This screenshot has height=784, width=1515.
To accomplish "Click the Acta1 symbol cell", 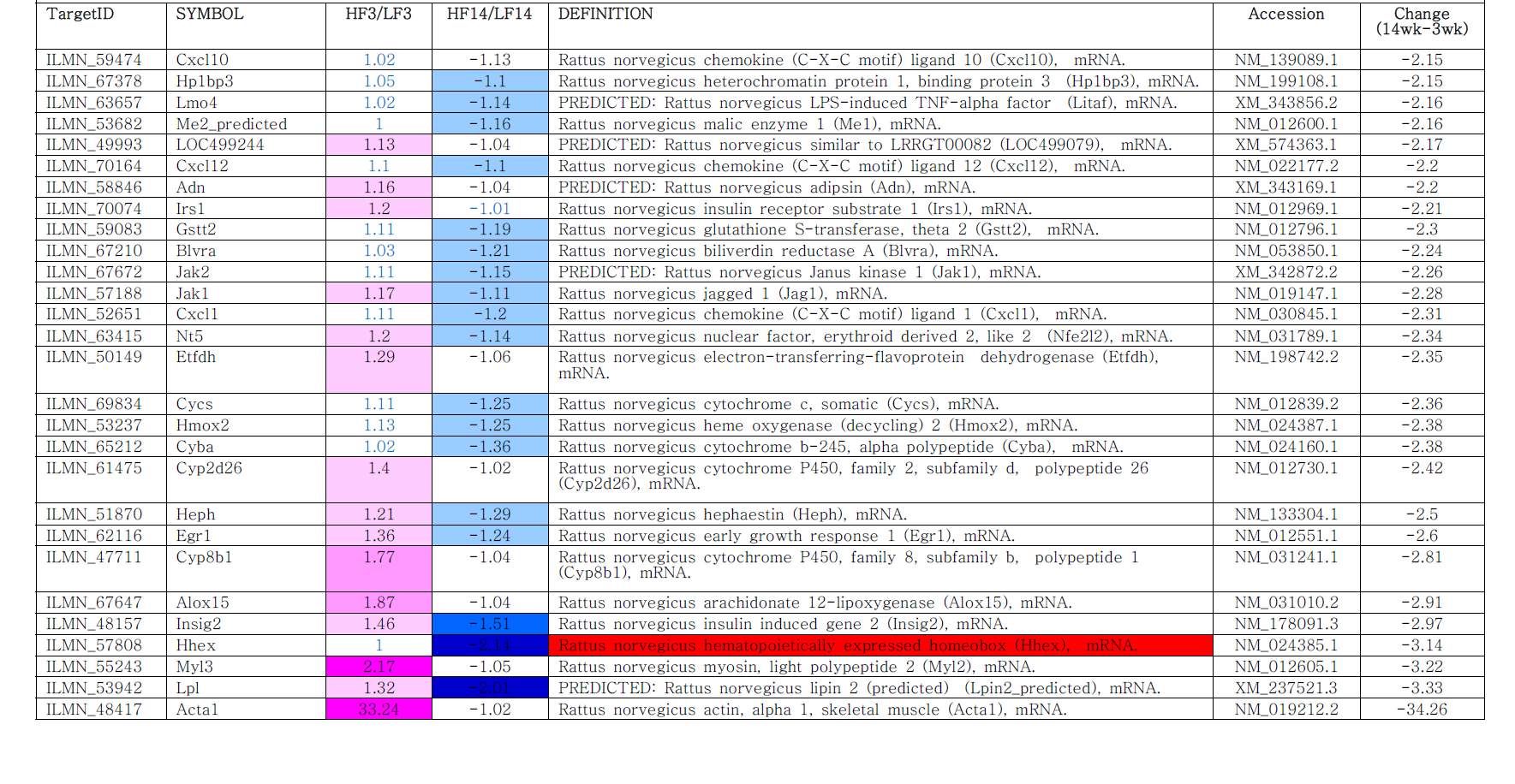I will (x=246, y=710).
